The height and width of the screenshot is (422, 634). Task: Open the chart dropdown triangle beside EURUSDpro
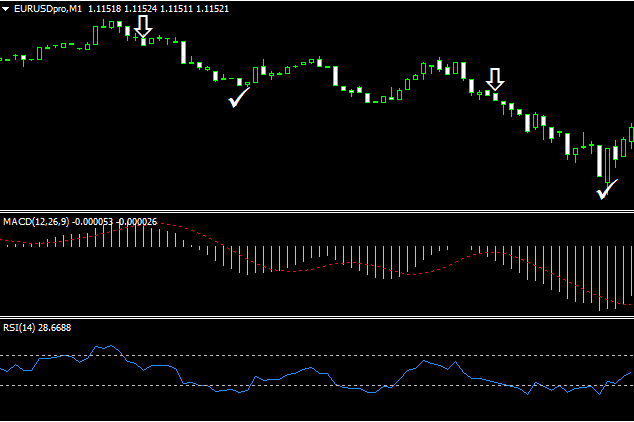tap(7, 8)
